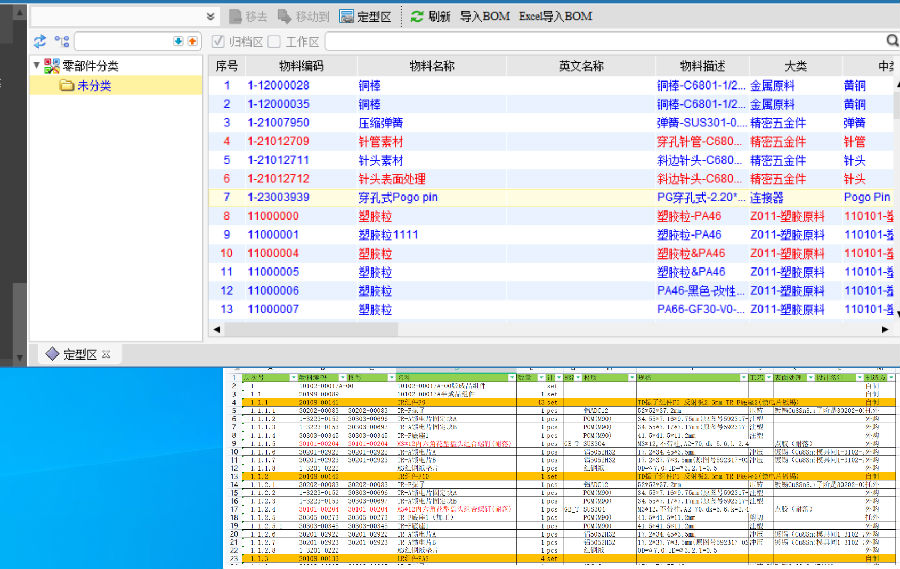Close the 定型区 tab with its X
Image resolution: width=900 pixels, height=569 pixels.
click(x=105, y=354)
